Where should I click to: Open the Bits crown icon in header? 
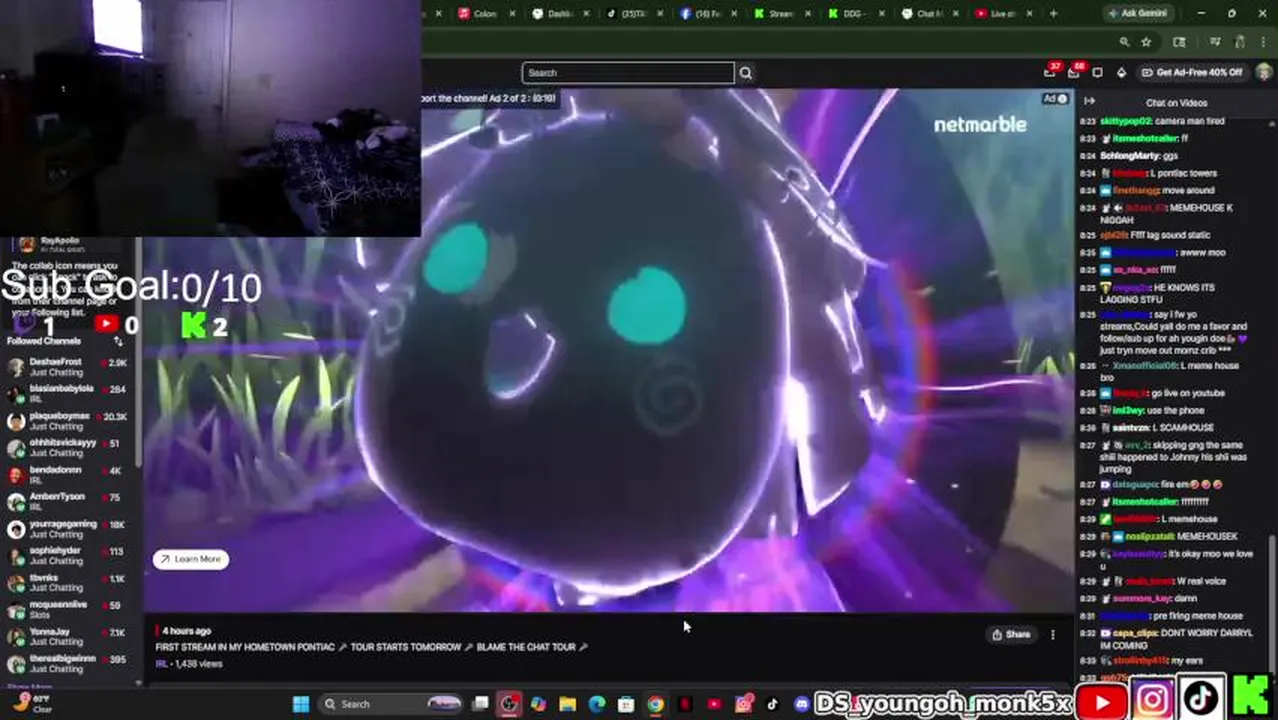tap(1121, 72)
